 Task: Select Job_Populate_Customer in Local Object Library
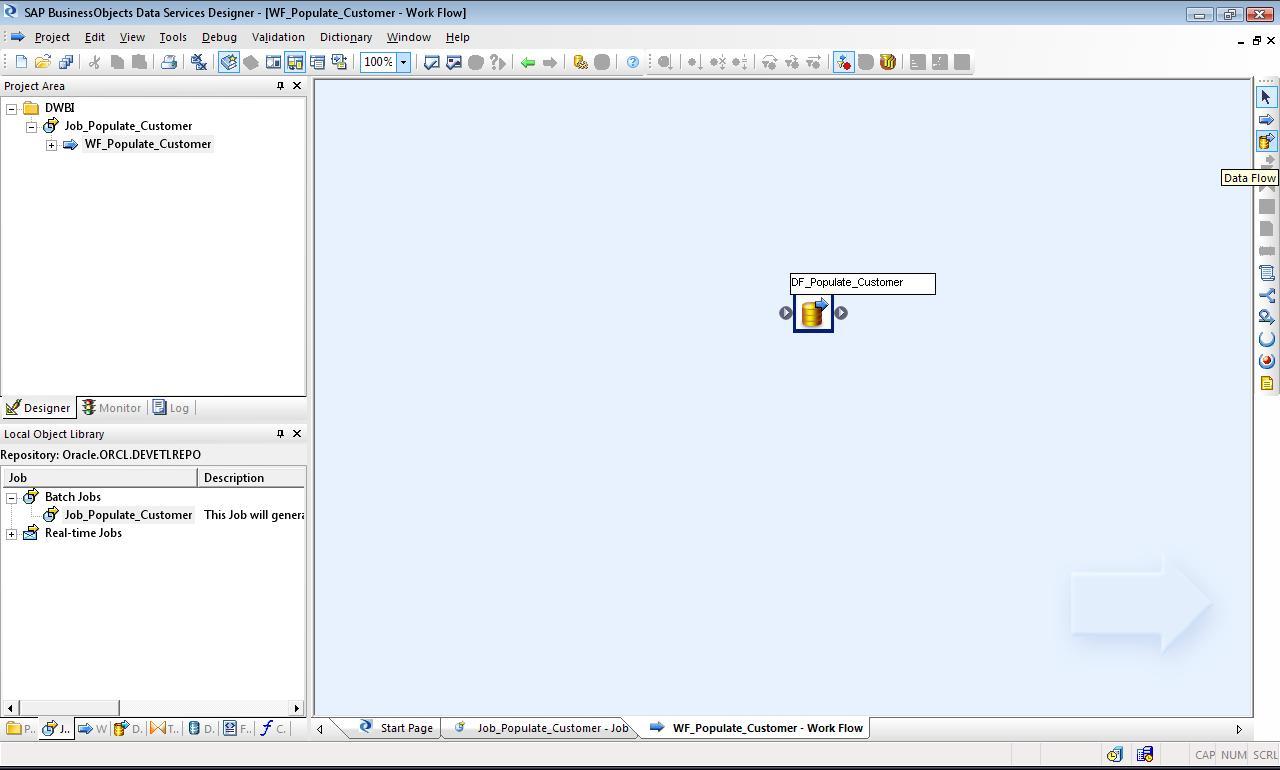pos(128,515)
